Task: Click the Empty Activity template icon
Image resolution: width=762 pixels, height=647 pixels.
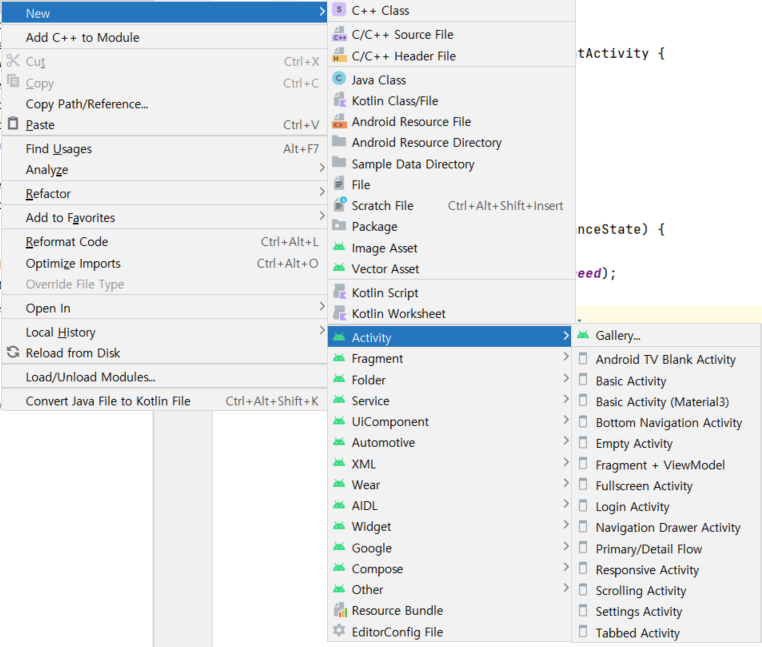Action: tap(583, 442)
